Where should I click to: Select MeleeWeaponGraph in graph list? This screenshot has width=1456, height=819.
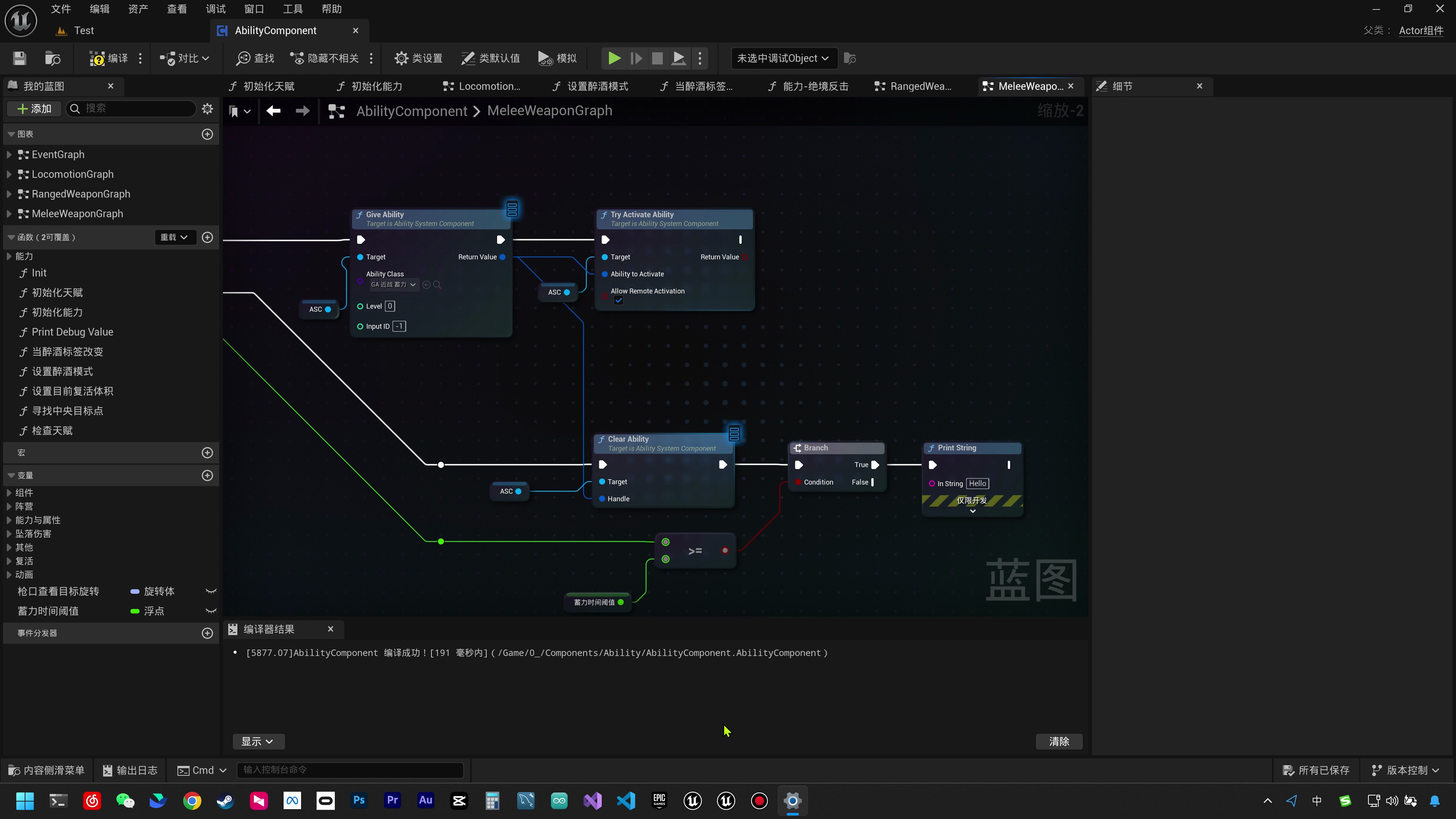(77, 213)
